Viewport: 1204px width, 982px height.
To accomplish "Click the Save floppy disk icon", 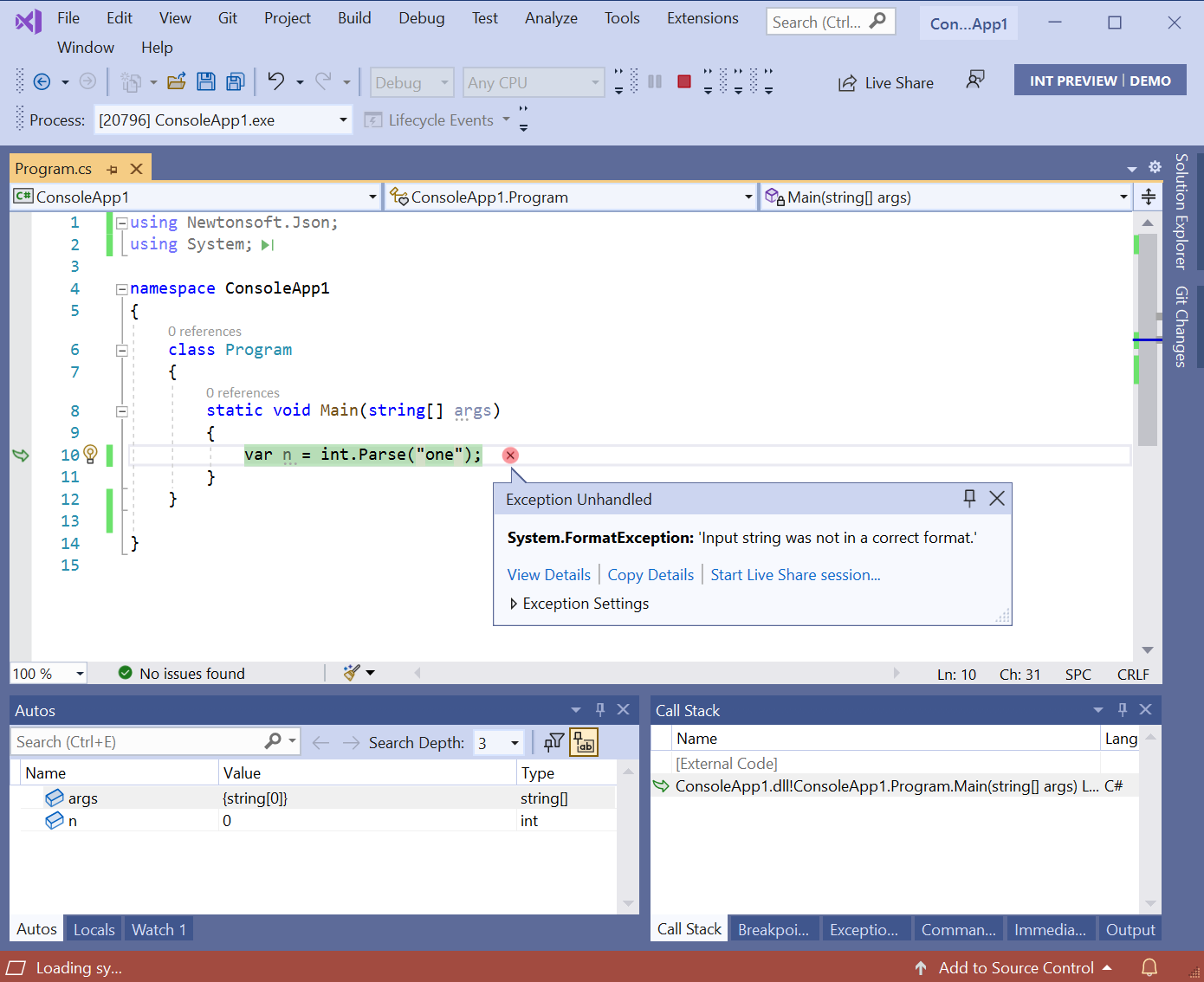I will click(206, 81).
